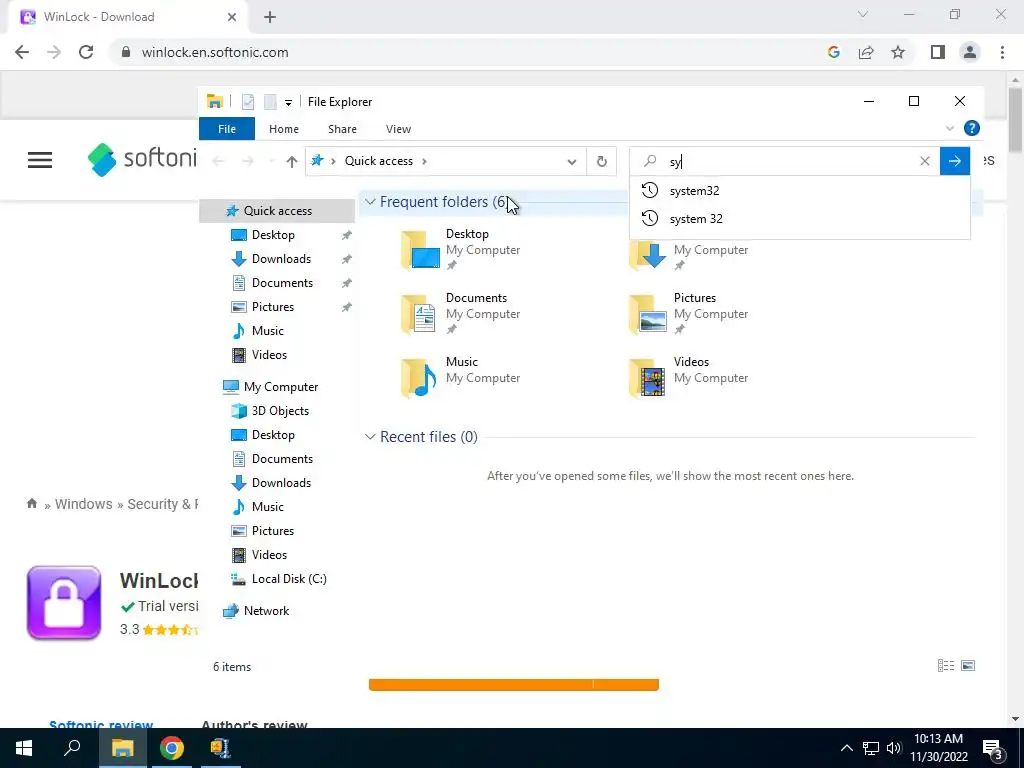The image size is (1024, 768).
Task: Select My Computer in navigation pane
Action: click(x=280, y=387)
